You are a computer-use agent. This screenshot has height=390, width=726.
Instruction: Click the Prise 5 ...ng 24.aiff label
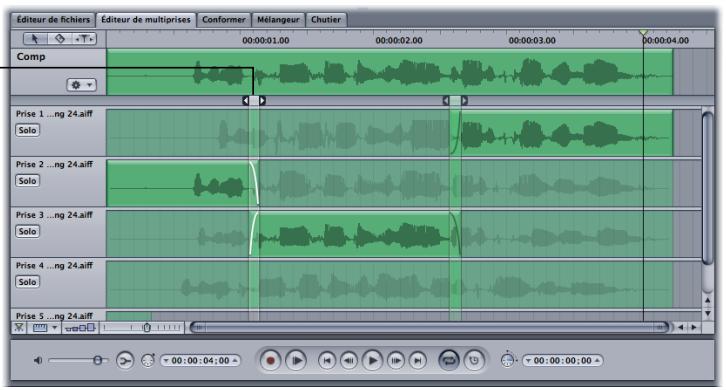point(54,316)
